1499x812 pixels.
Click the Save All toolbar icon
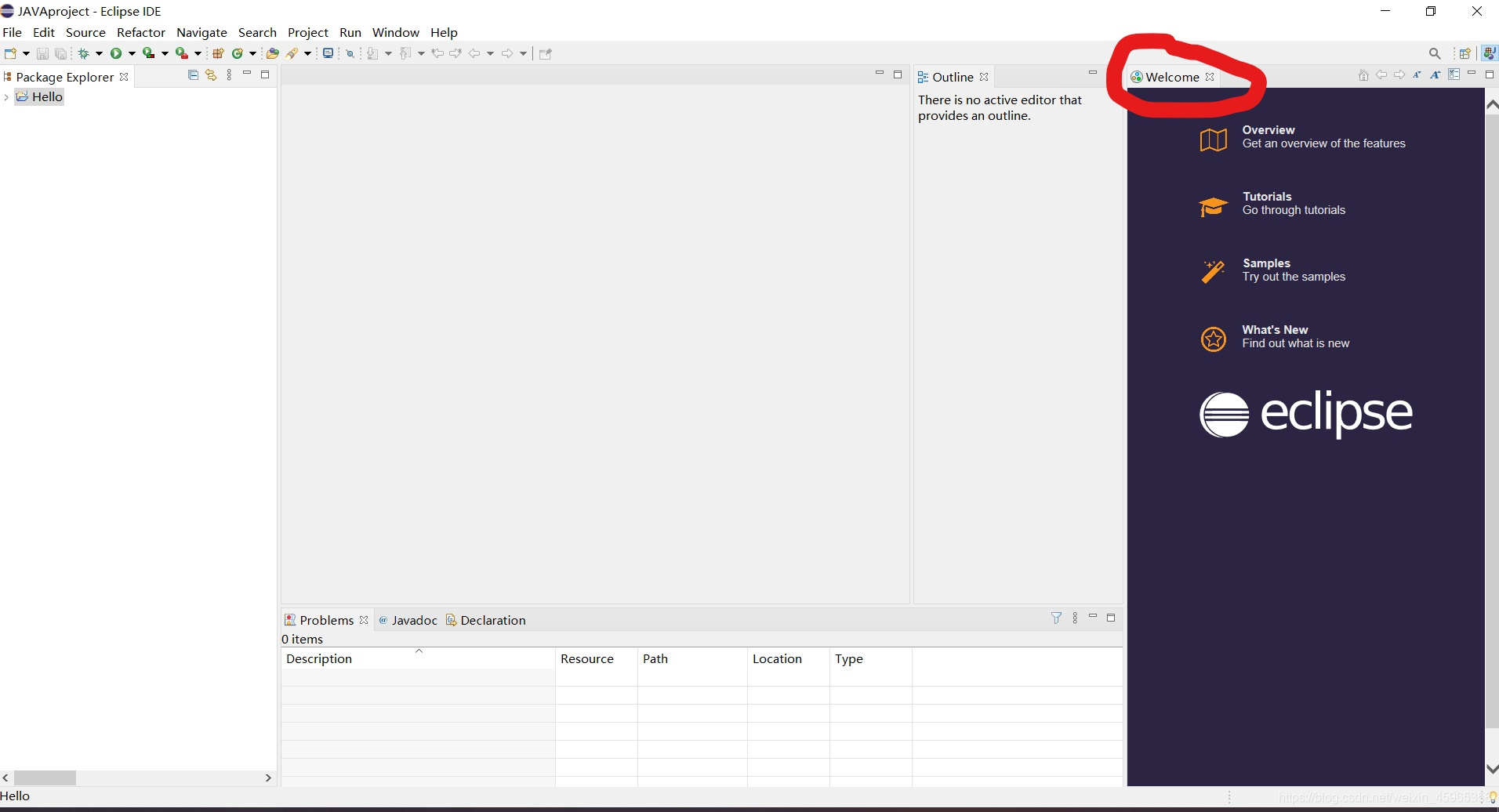pyautogui.click(x=60, y=53)
